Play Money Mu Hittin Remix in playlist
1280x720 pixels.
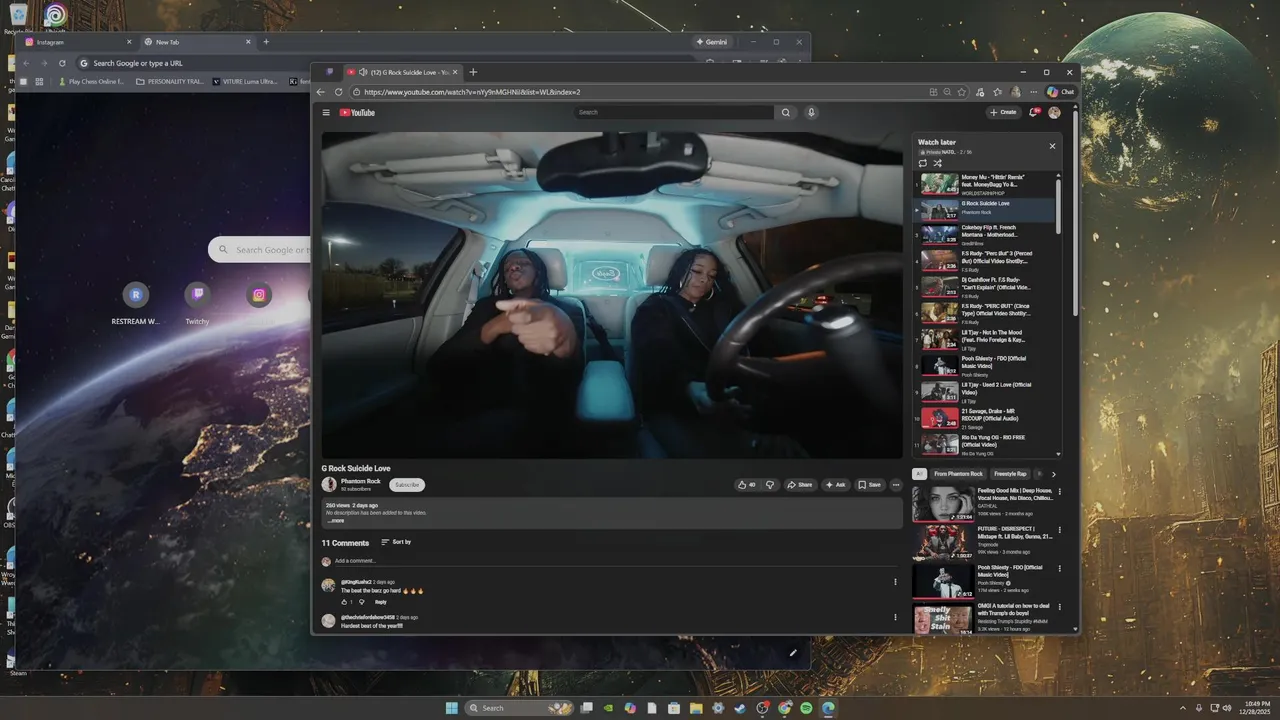pos(985,184)
